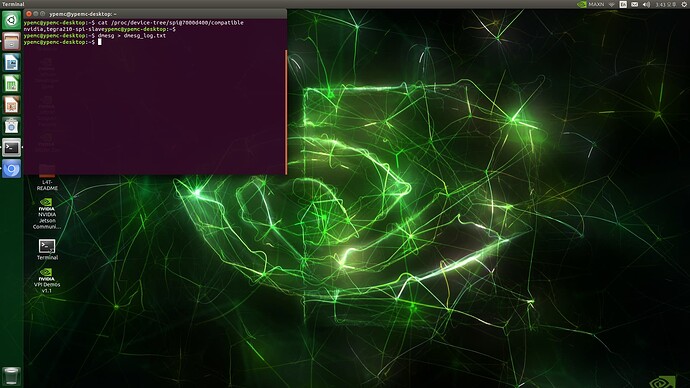Launch LibreOffice Impress from the dock

click(x=11, y=105)
